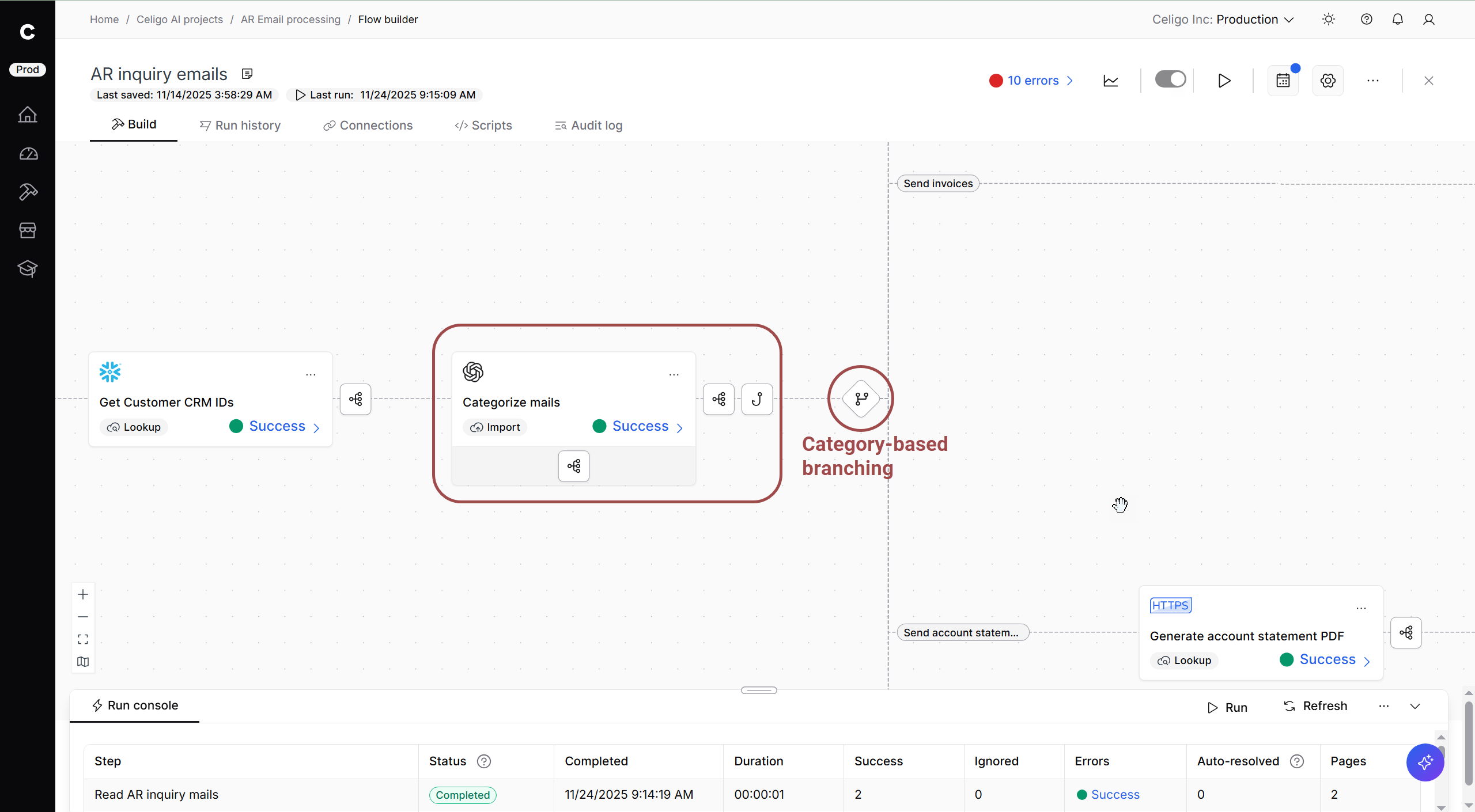
Task: Toggle the light theme sun icon
Action: [x=1329, y=20]
